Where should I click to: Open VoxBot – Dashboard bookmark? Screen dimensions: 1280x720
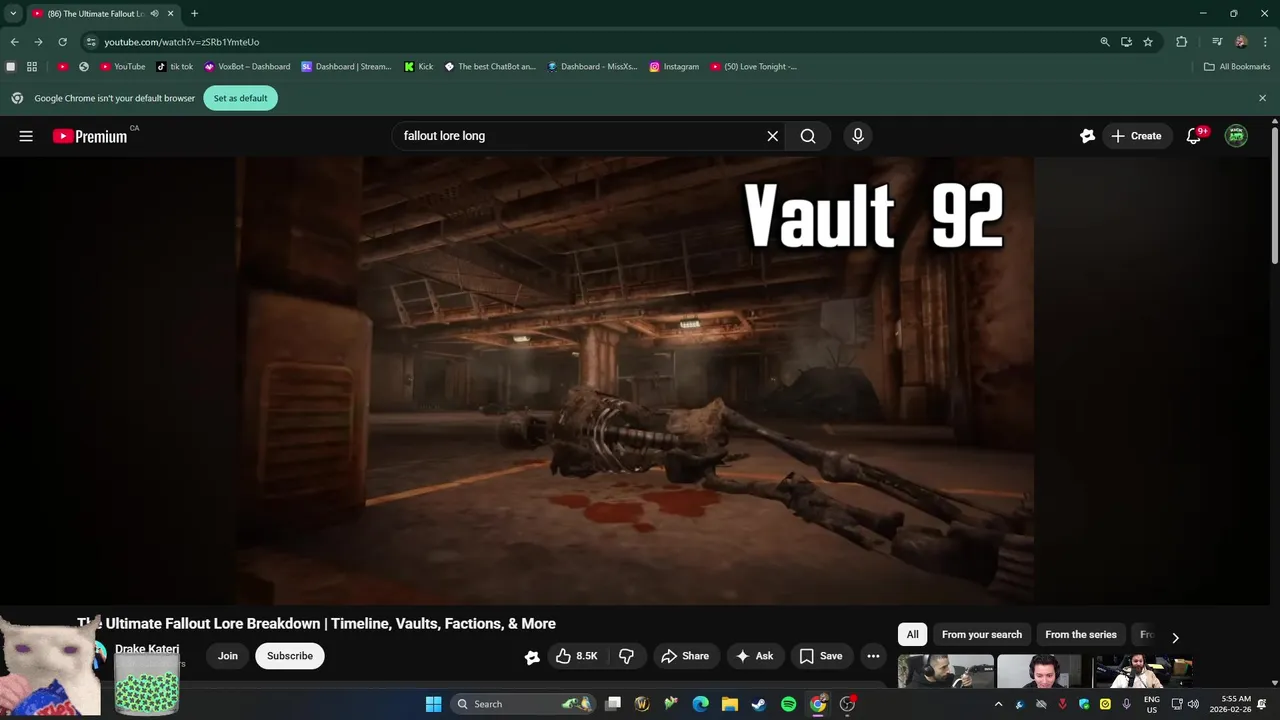[x=247, y=67]
